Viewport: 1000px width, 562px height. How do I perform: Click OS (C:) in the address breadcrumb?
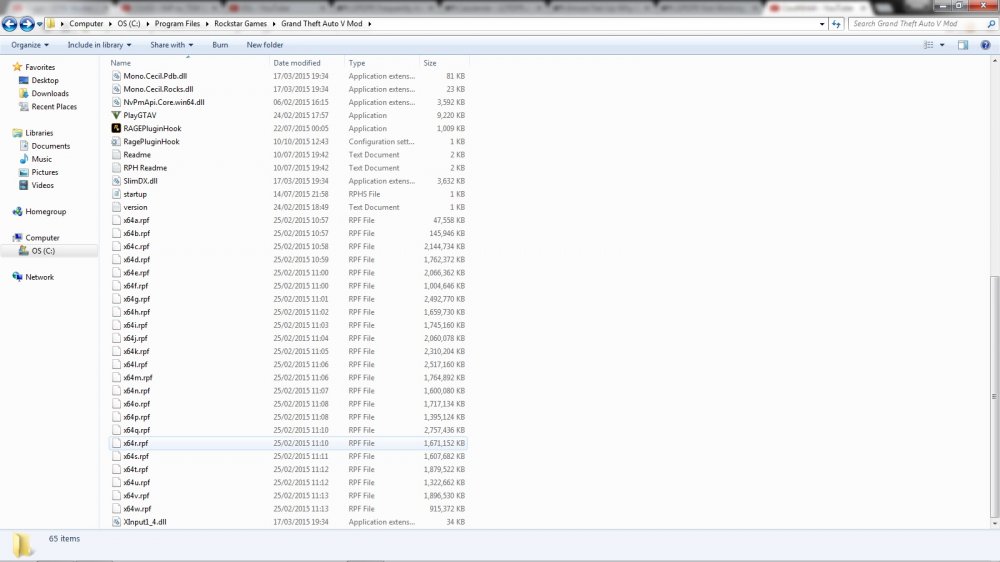click(129, 24)
